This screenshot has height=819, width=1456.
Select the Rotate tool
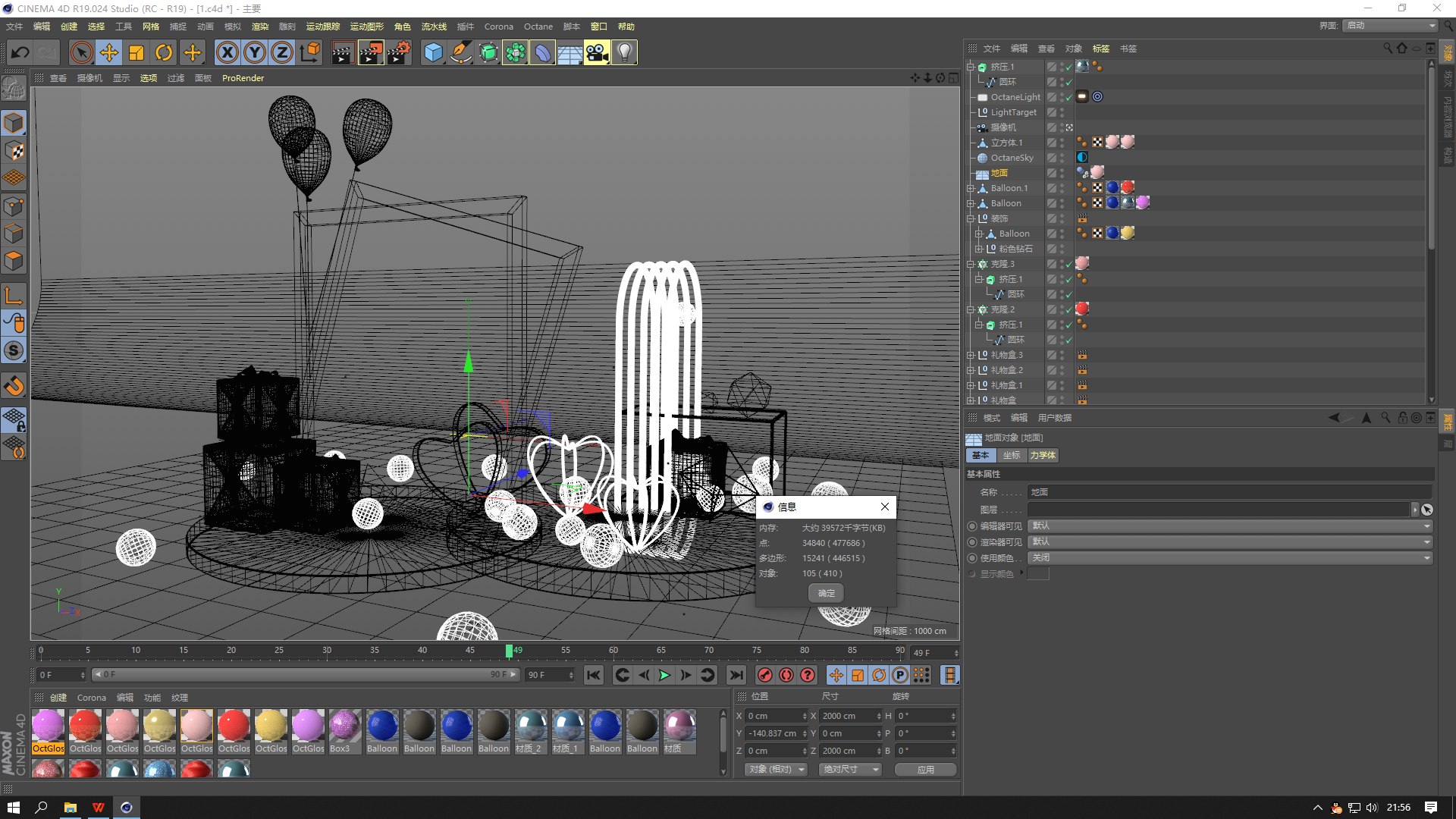[164, 52]
